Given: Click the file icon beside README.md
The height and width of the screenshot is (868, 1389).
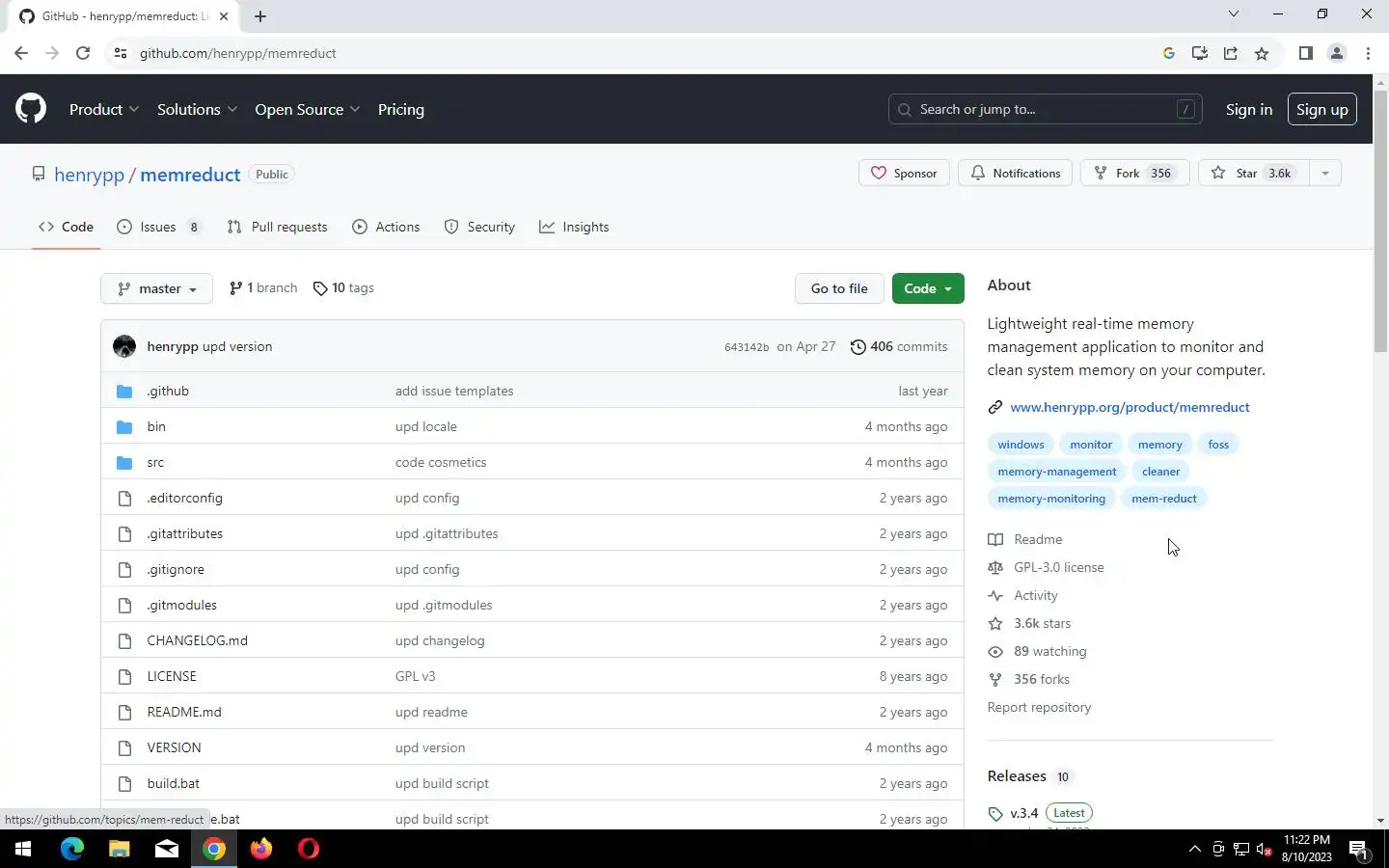Looking at the screenshot, I should [x=124, y=712].
